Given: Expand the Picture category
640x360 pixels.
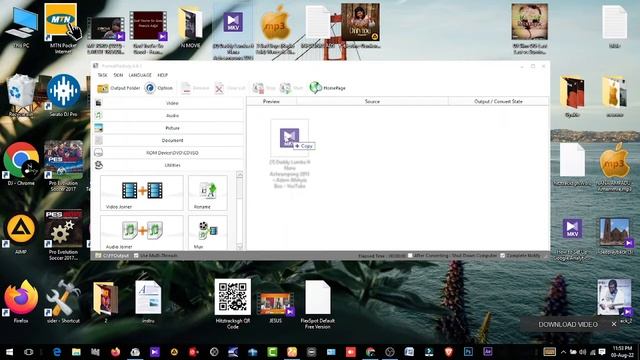Looking at the screenshot, I should tap(168, 128).
